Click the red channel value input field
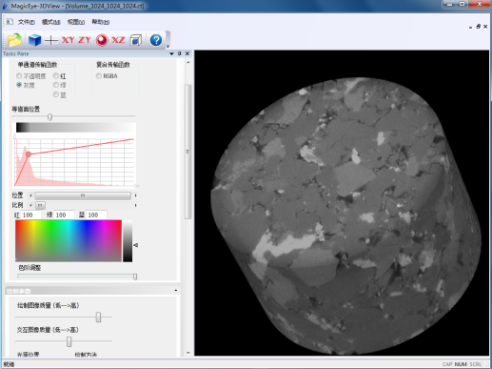 (31, 215)
